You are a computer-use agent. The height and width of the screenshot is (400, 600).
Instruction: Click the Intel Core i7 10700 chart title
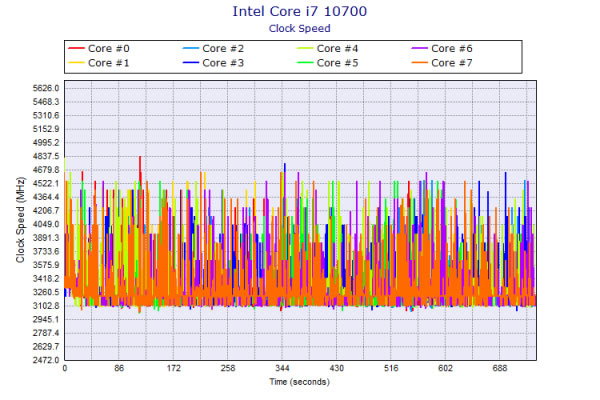coord(300,11)
